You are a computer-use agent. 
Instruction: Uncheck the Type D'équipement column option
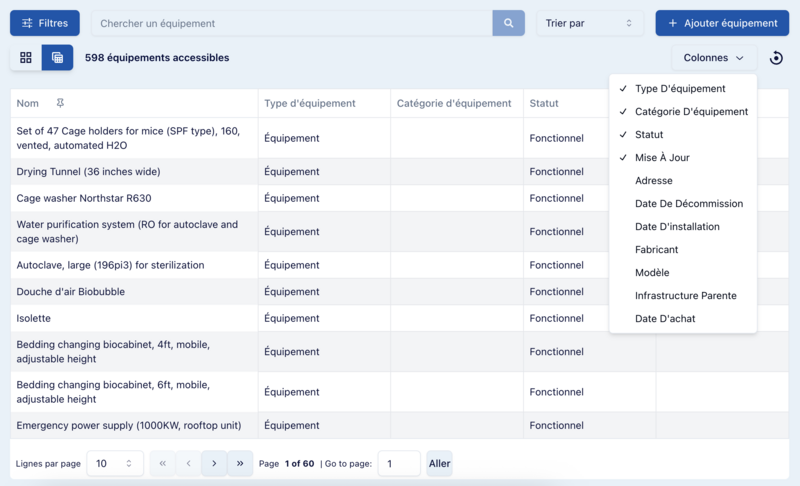680,89
